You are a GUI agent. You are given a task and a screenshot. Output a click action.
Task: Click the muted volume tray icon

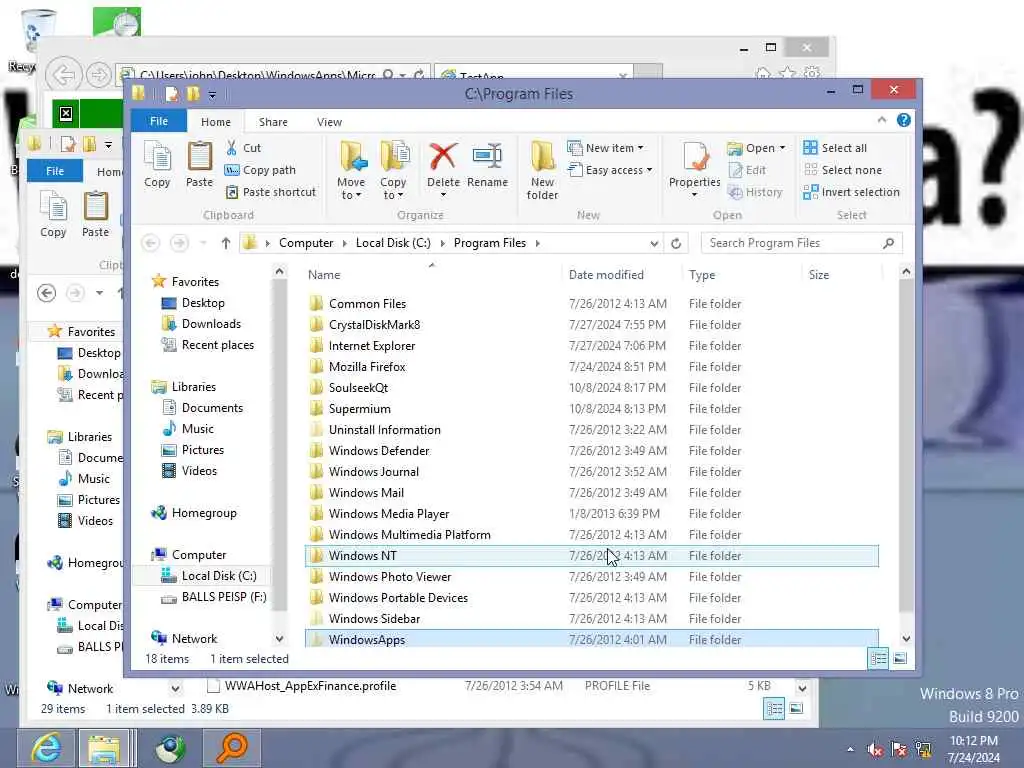coord(875,750)
